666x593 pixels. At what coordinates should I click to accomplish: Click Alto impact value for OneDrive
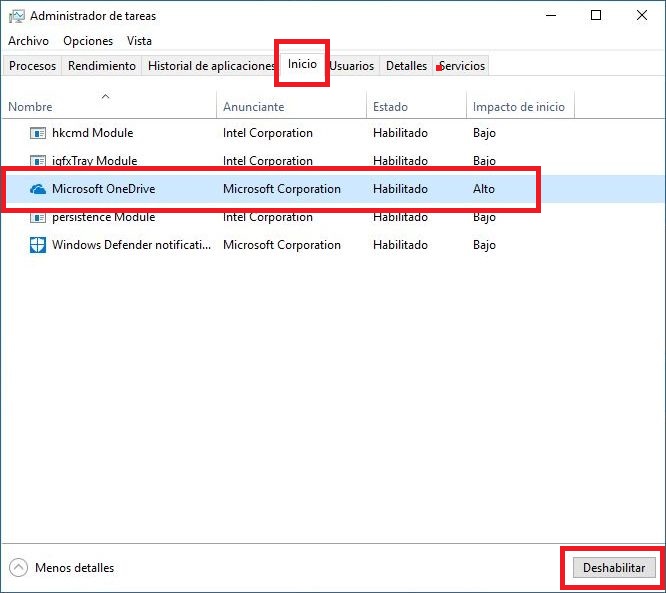pyautogui.click(x=484, y=189)
